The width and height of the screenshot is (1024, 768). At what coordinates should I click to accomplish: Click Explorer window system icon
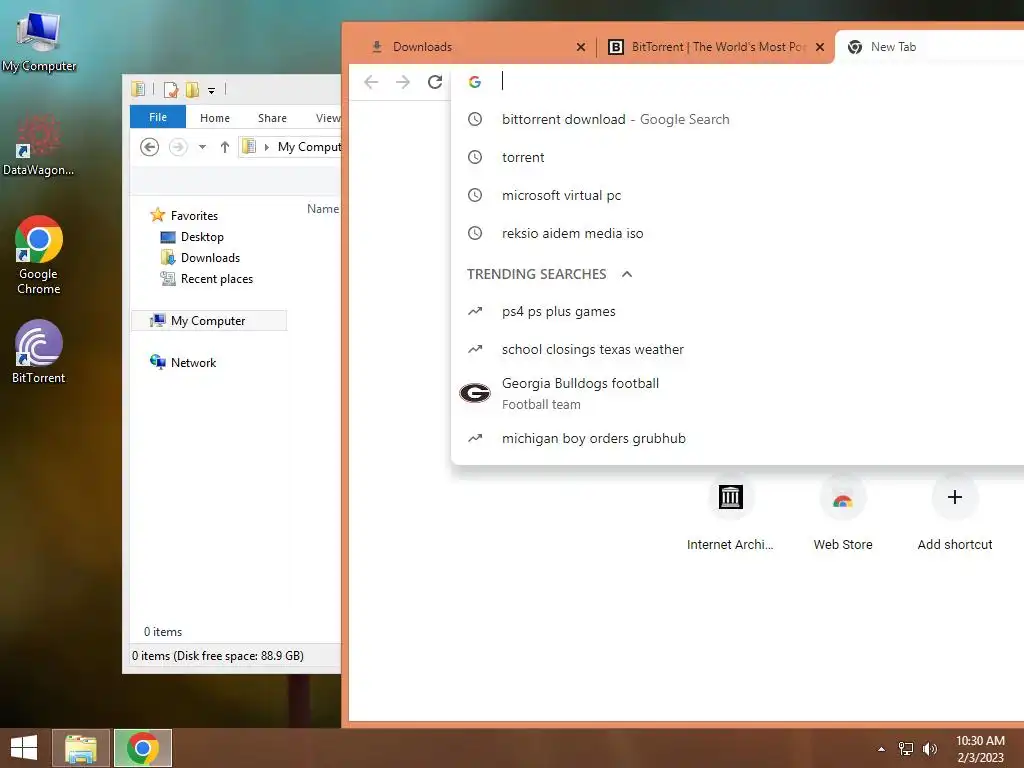[x=138, y=89]
